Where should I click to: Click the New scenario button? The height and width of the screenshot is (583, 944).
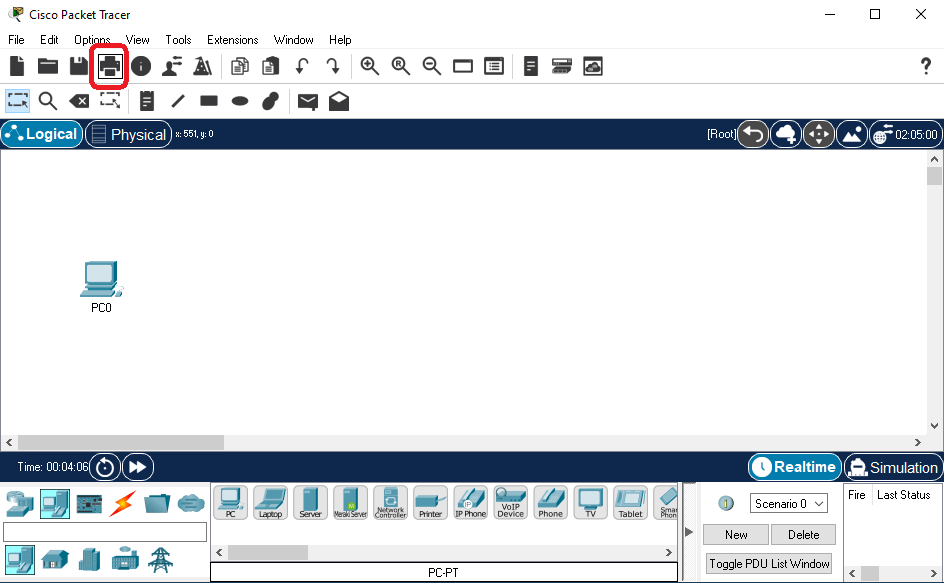coord(736,534)
